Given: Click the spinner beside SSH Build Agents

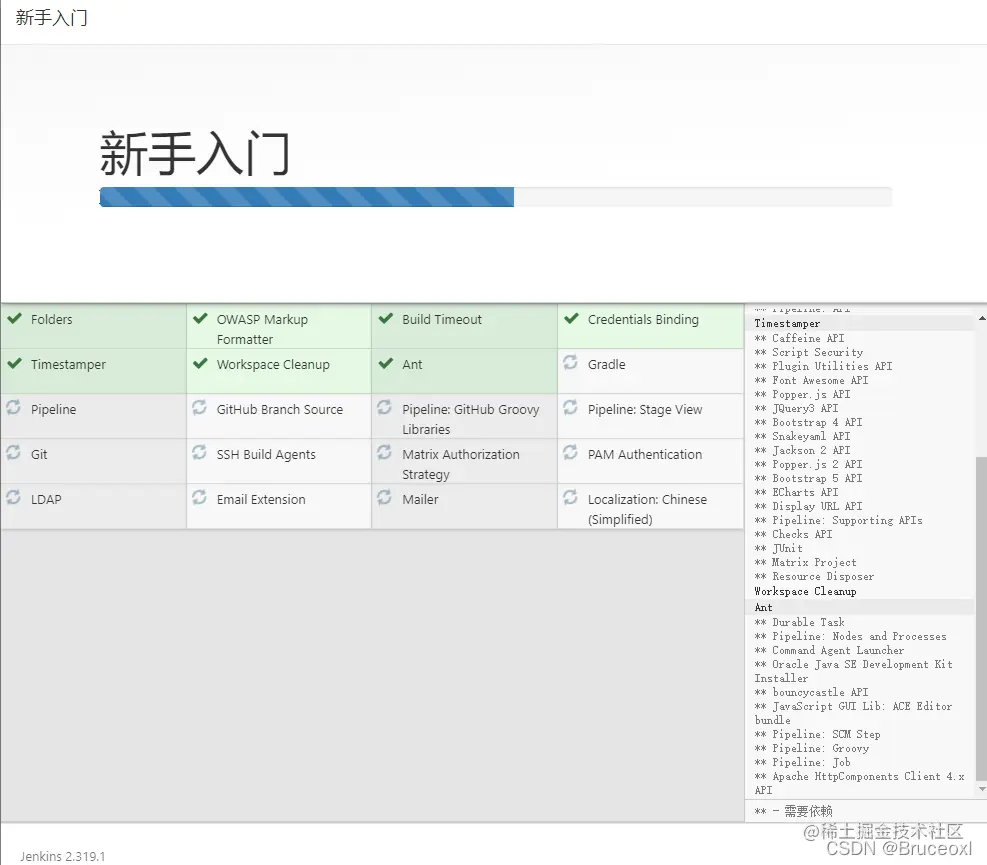Looking at the screenshot, I should click(200, 454).
